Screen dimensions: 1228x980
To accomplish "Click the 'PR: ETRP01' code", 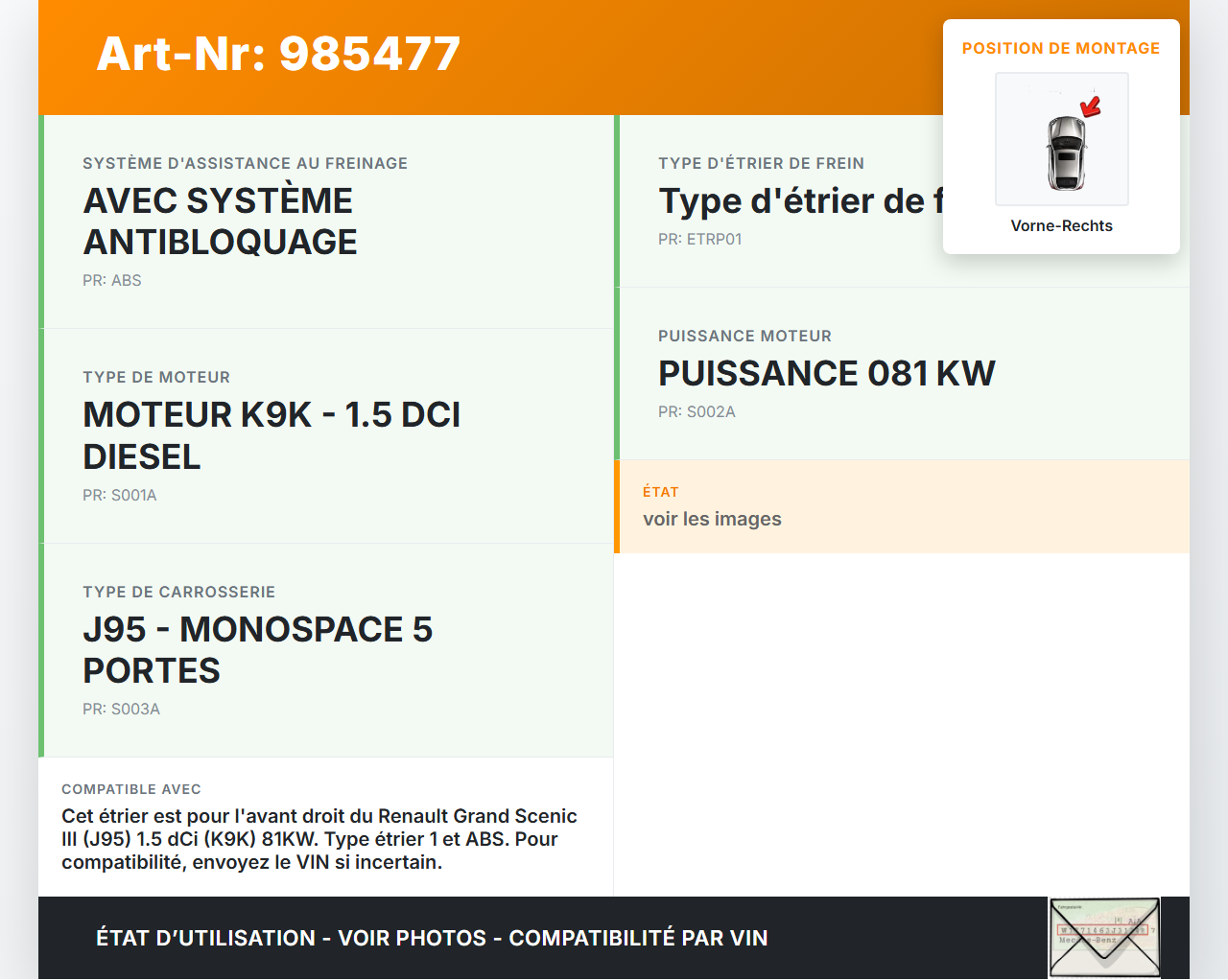I will [x=699, y=239].
